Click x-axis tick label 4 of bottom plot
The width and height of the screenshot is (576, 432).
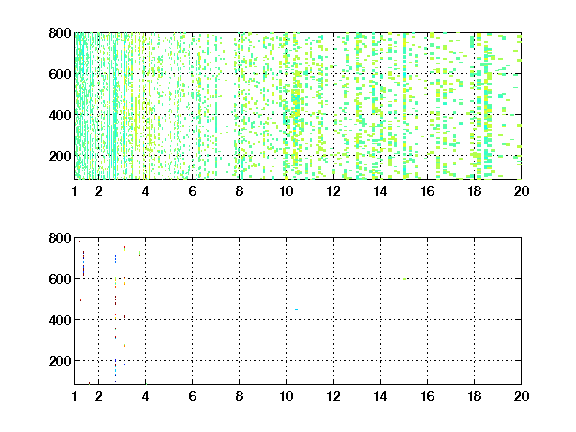[x=145, y=396]
